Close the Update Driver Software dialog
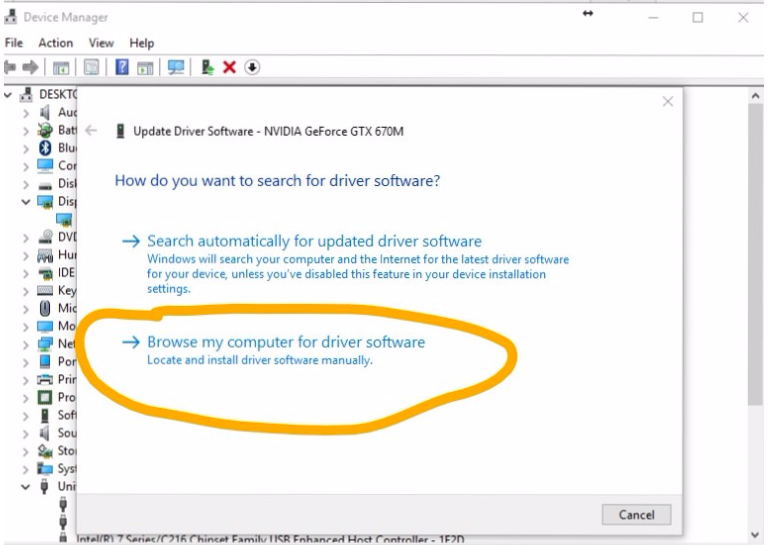 [668, 101]
